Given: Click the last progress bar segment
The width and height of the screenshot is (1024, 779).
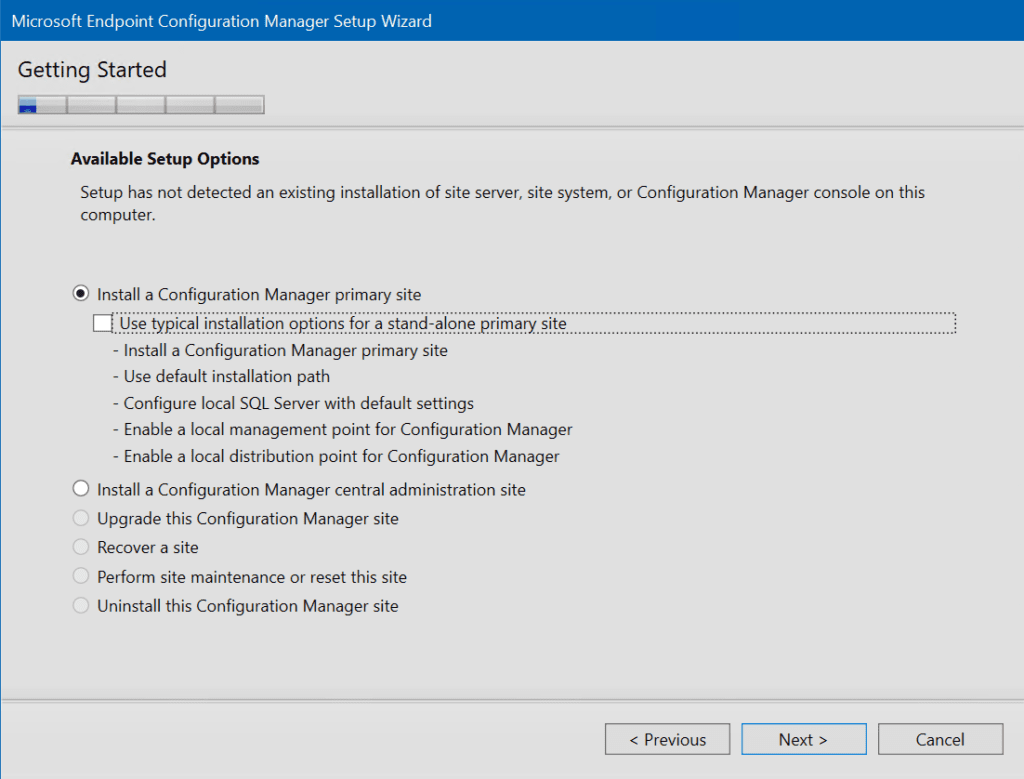Looking at the screenshot, I should (240, 104).
